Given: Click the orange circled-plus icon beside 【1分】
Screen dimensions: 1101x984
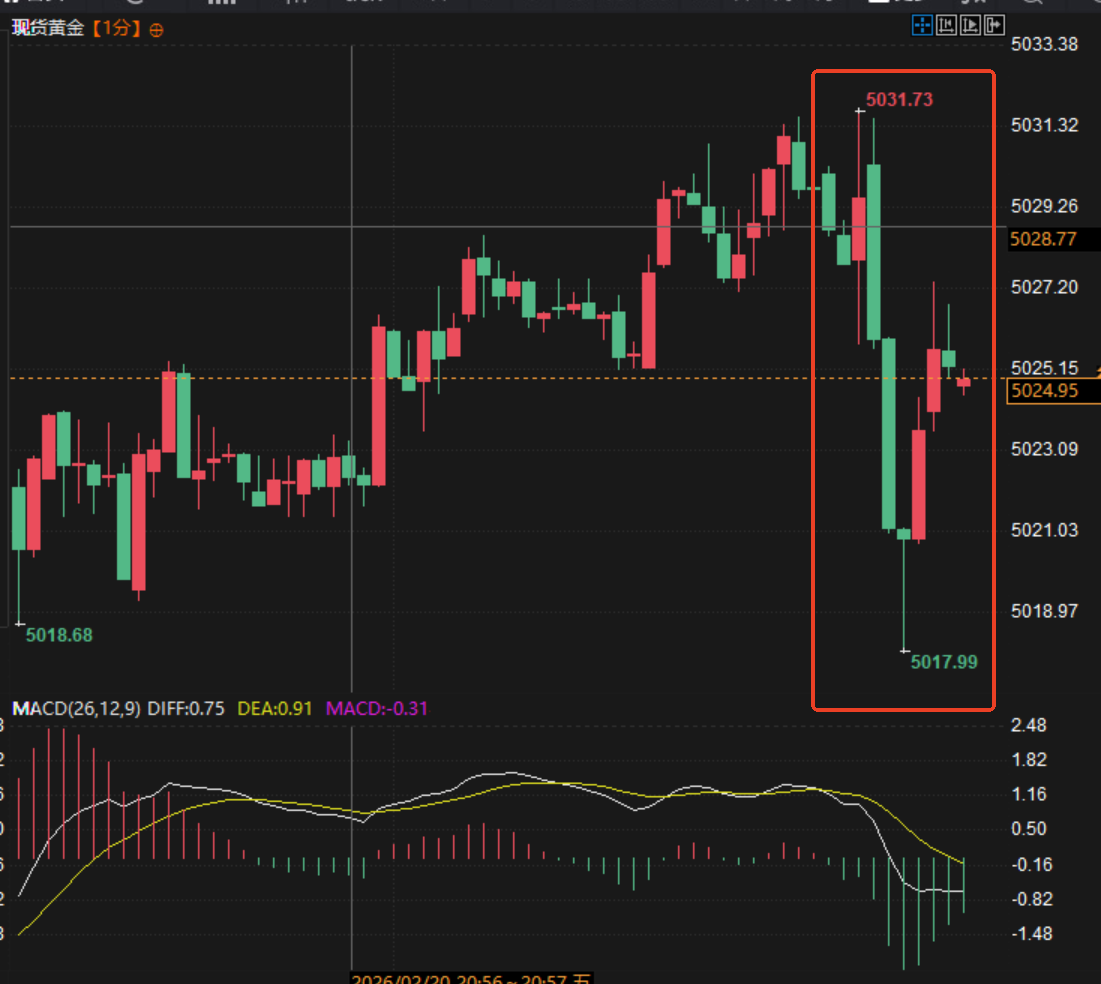Looking at the screenshot, I should click(x=157, y=30).
